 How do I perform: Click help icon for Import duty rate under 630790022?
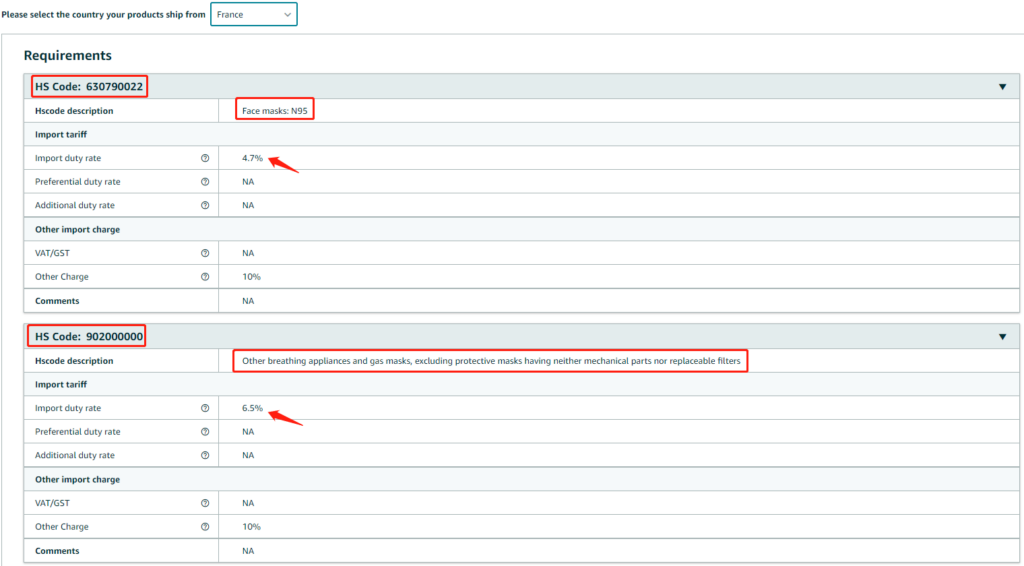[x=205, y=158]
